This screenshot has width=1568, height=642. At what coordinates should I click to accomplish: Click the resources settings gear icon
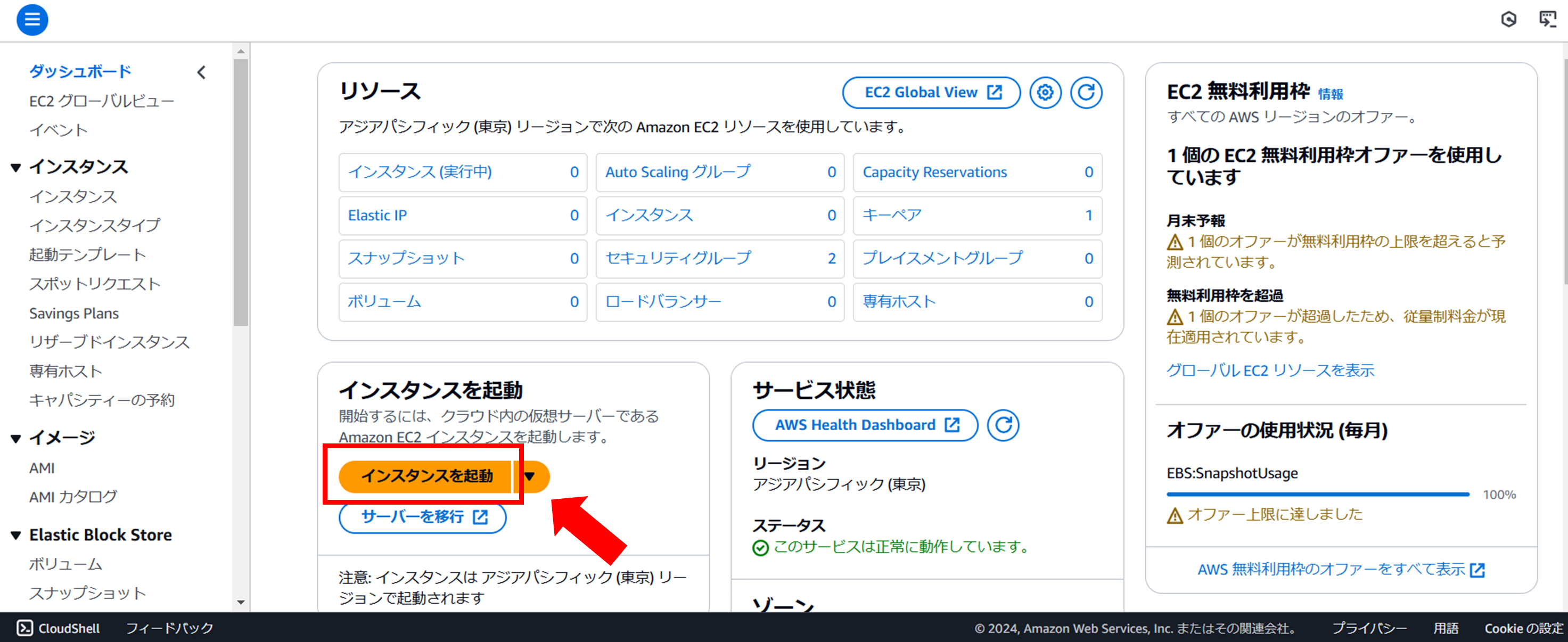click(1045, 93)
